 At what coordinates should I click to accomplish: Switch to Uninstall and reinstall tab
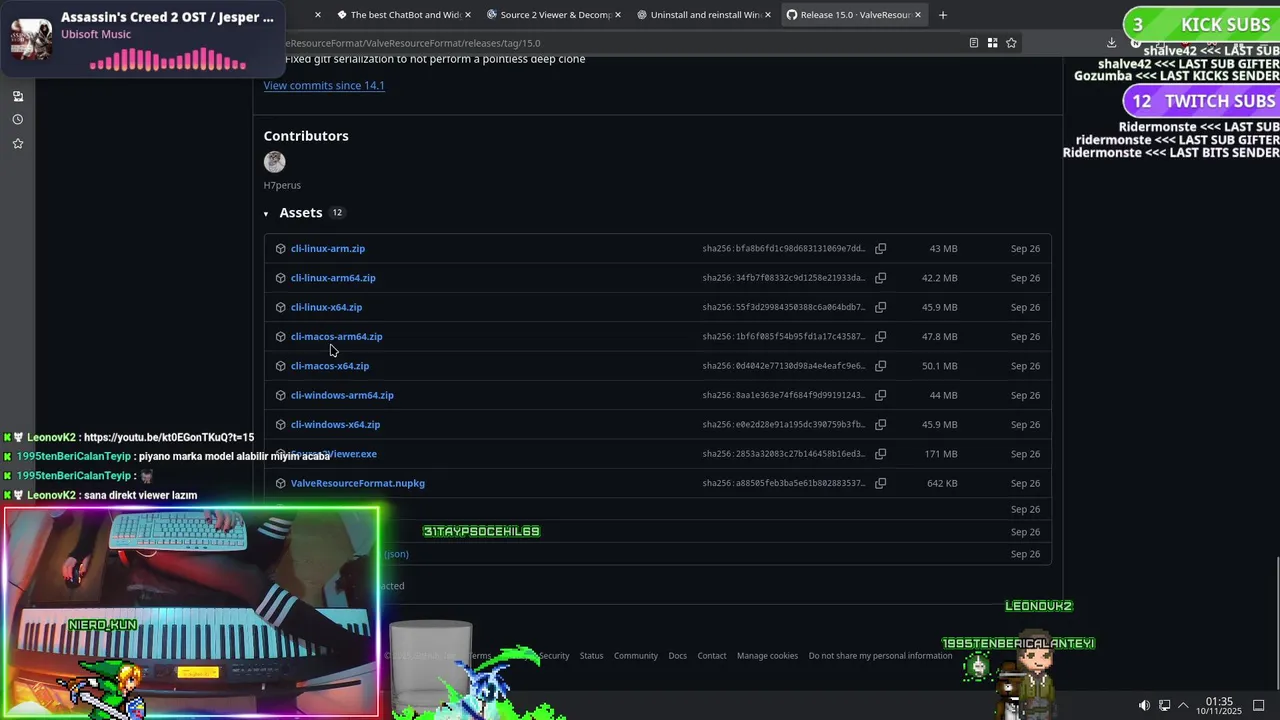coord(705,15)
